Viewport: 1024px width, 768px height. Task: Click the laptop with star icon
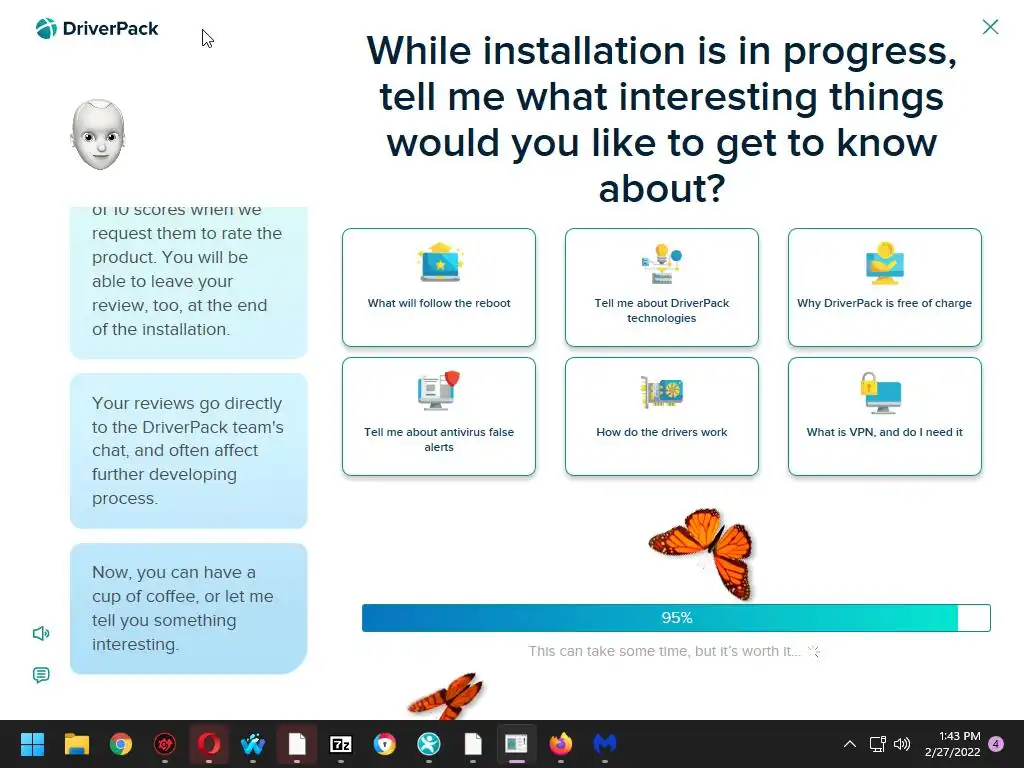pyautogui.click(x=440, y=263)
